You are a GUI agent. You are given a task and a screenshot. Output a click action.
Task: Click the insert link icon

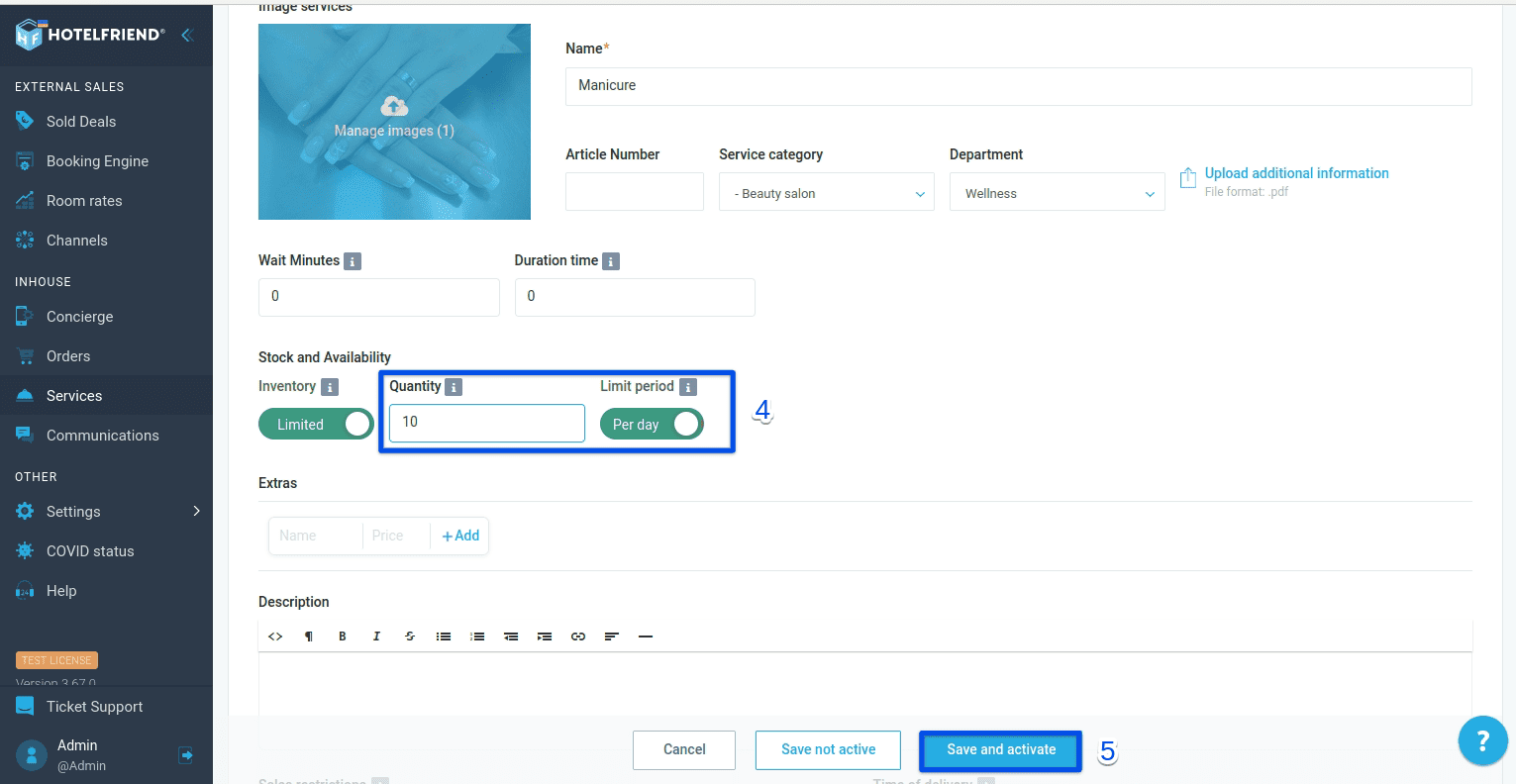coord(578,637)
